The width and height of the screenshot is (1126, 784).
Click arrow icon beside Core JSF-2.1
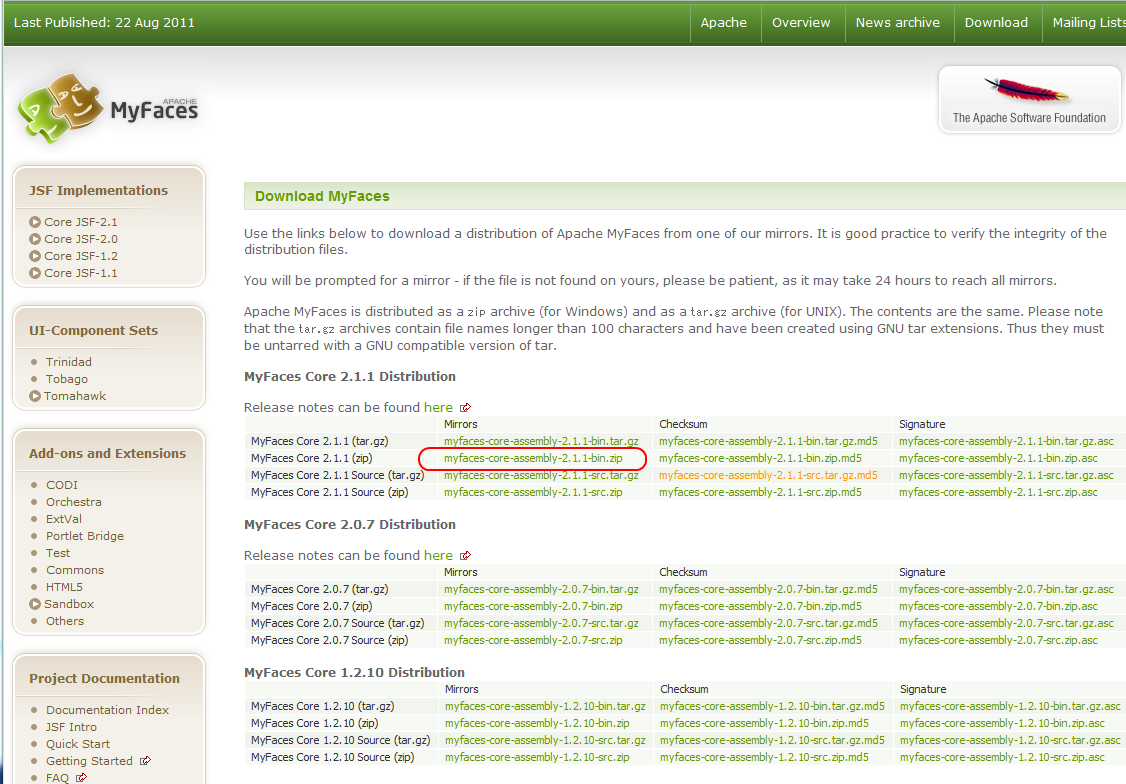[34, 222]
